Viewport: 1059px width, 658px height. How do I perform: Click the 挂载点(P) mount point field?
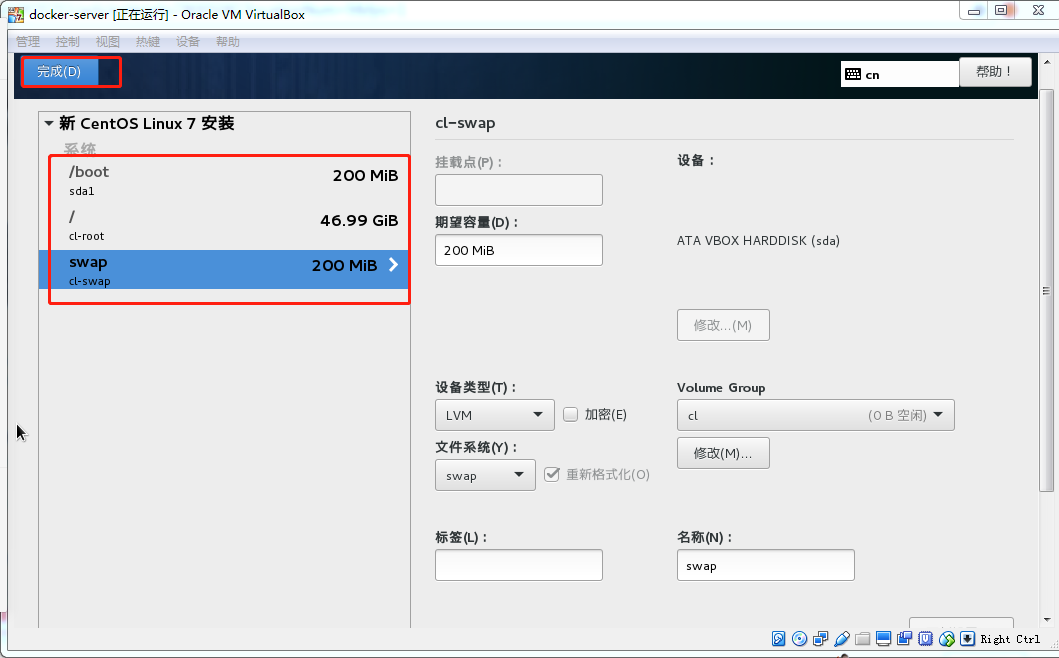(519, 190)
